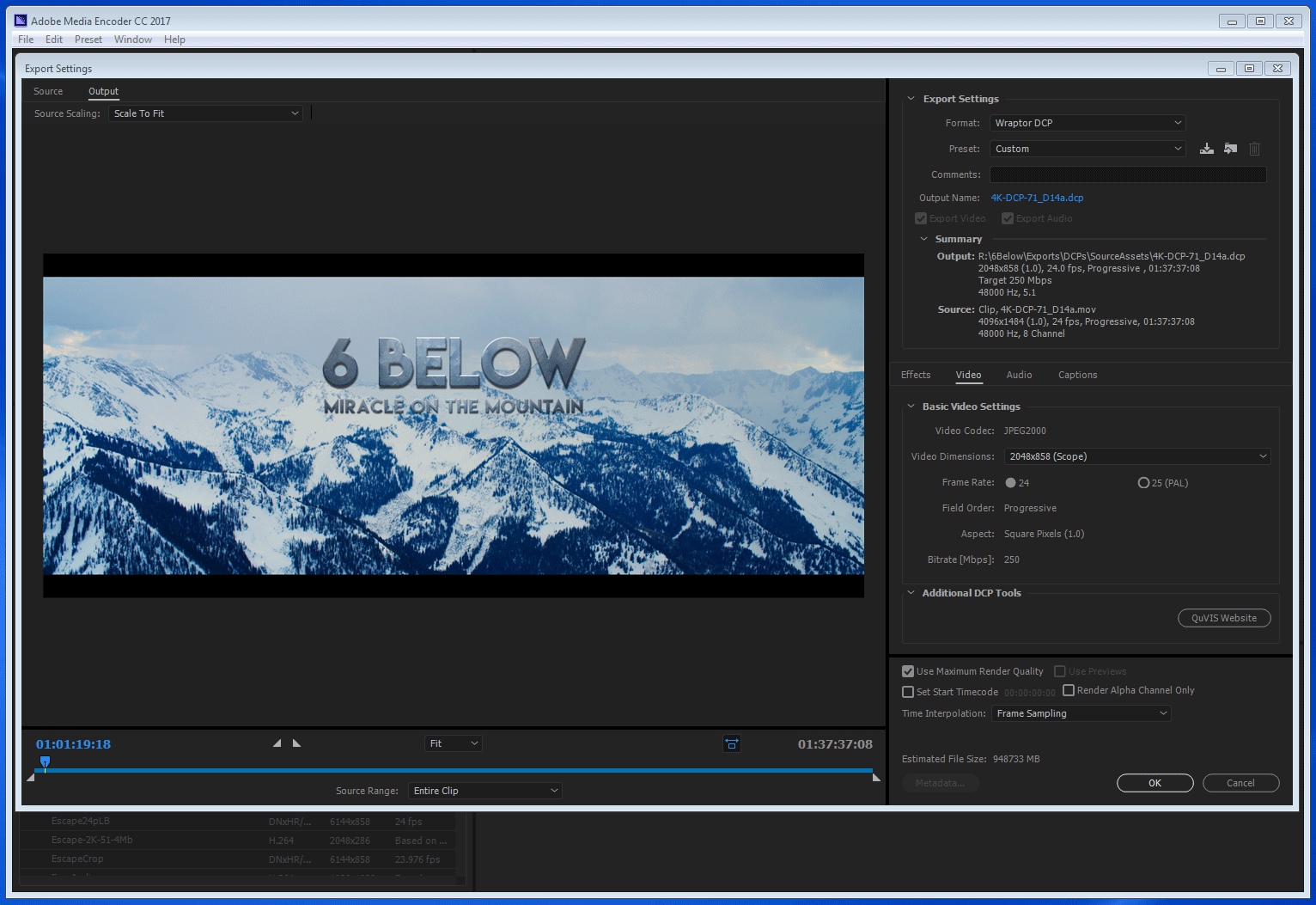Click the output name 4K-DCP-71_D14a.dcp link
This screenshot has height=905, width=1316.
1037,198
